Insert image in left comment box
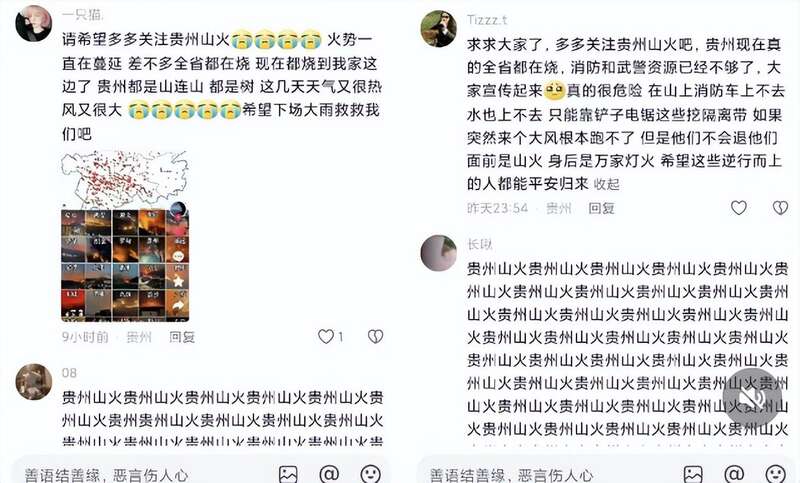 pos(288,475)
